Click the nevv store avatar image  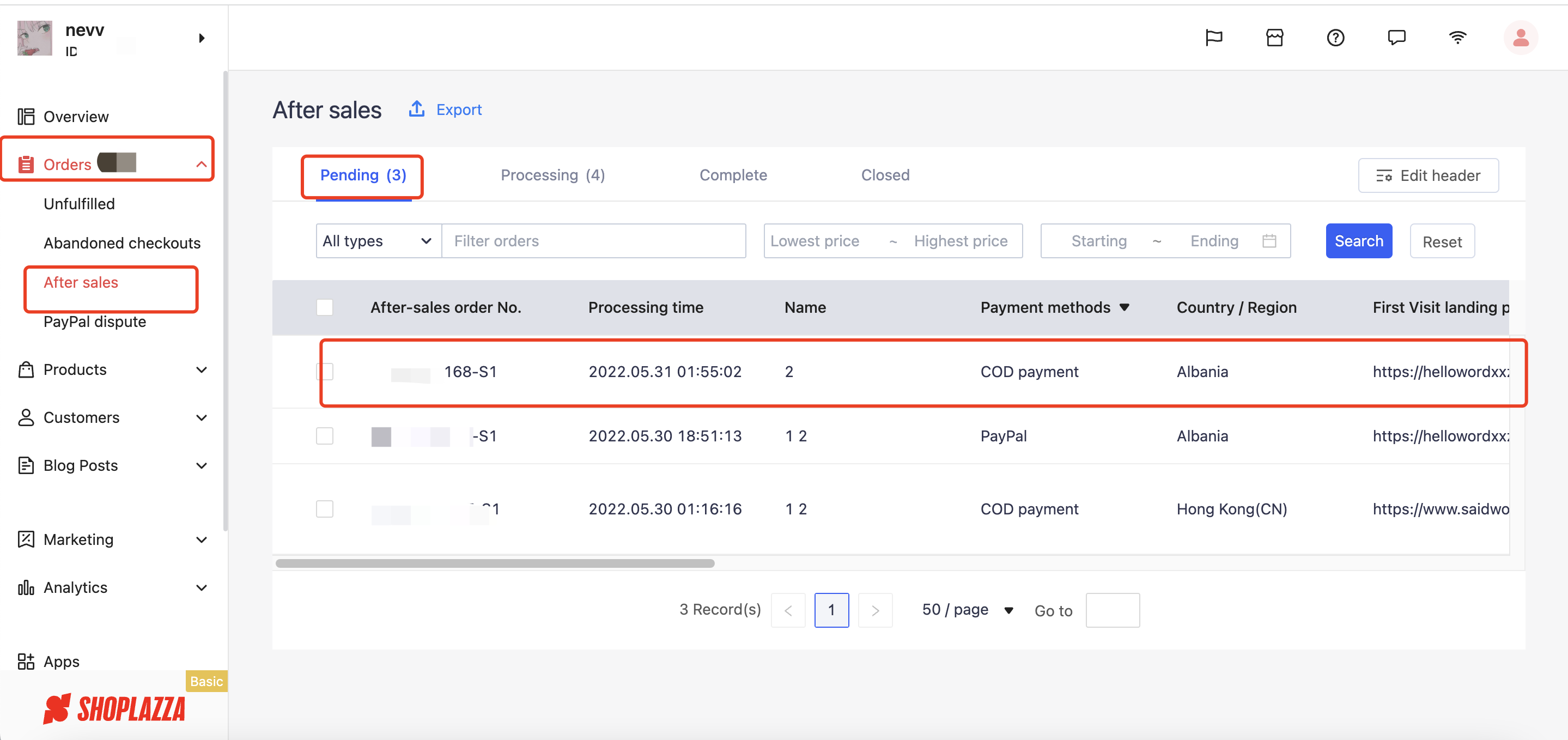[x=35, y=38]
